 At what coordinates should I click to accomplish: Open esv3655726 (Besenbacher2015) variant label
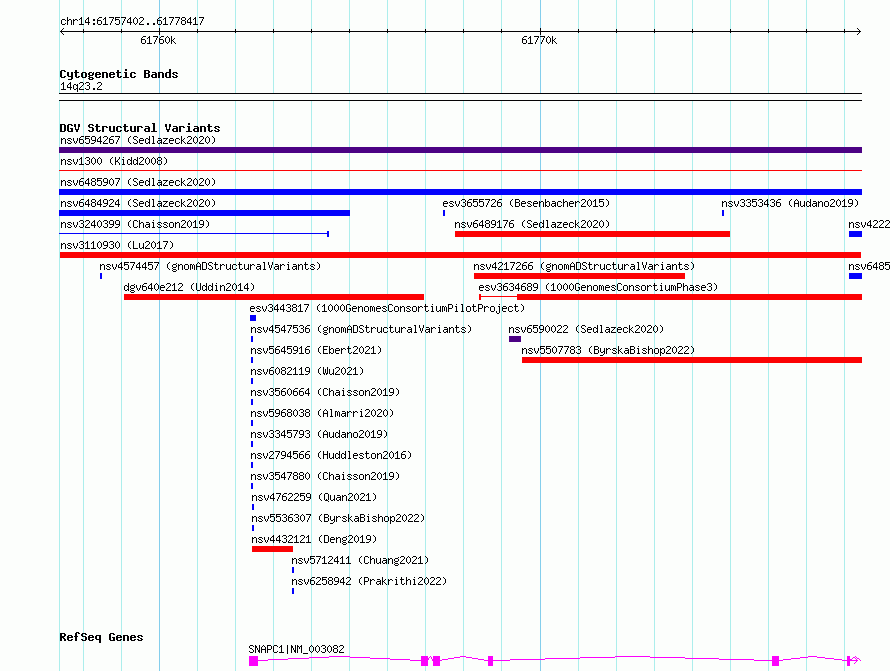click(x=526, y=203)
